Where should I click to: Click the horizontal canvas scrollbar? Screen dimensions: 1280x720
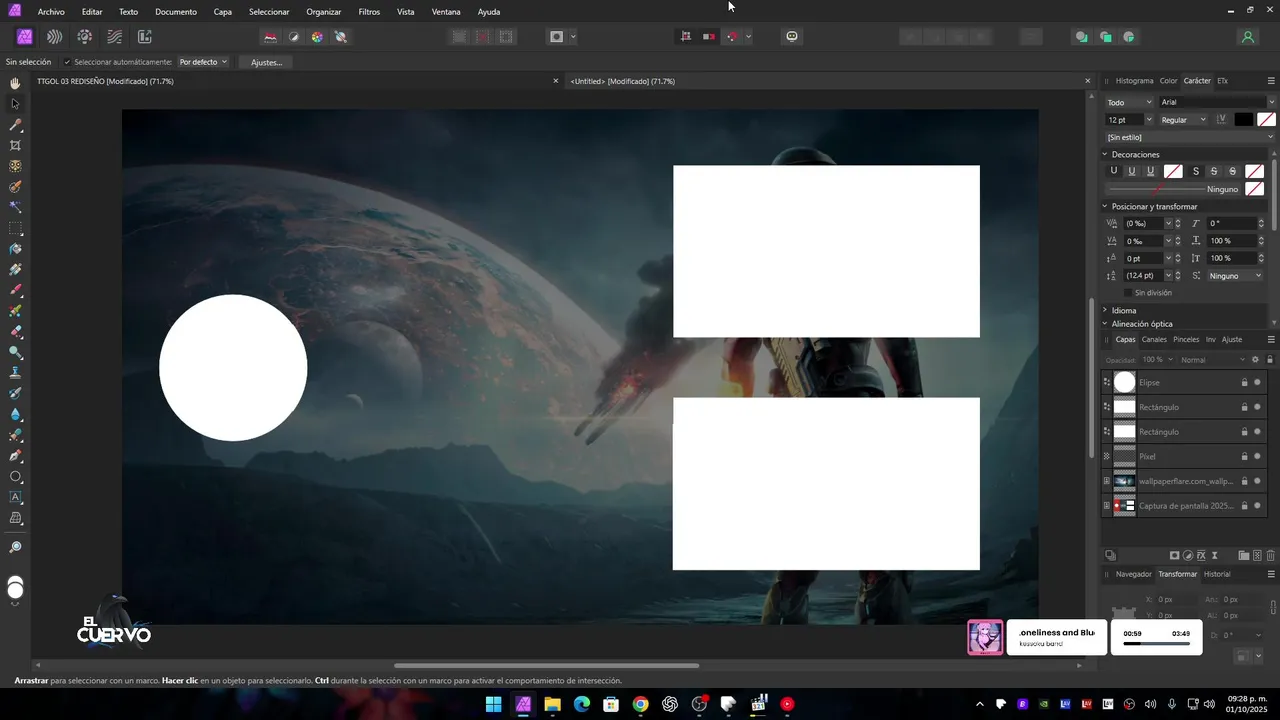coord(546,665)
